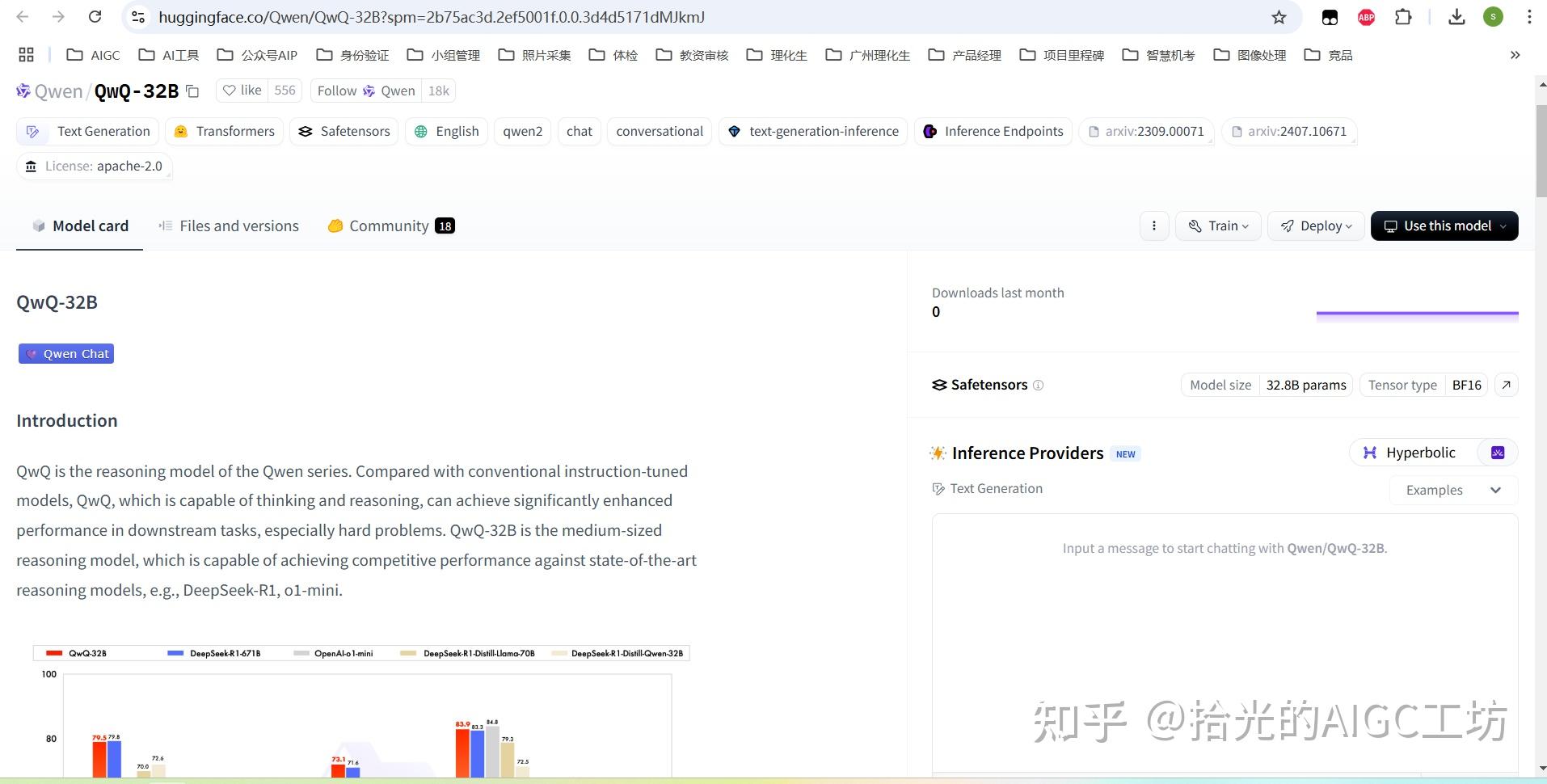Viewport: 1547px width, 784px height.
Task: Open the Community tab with 18 discussions
Action: click(x=390, y=226)
